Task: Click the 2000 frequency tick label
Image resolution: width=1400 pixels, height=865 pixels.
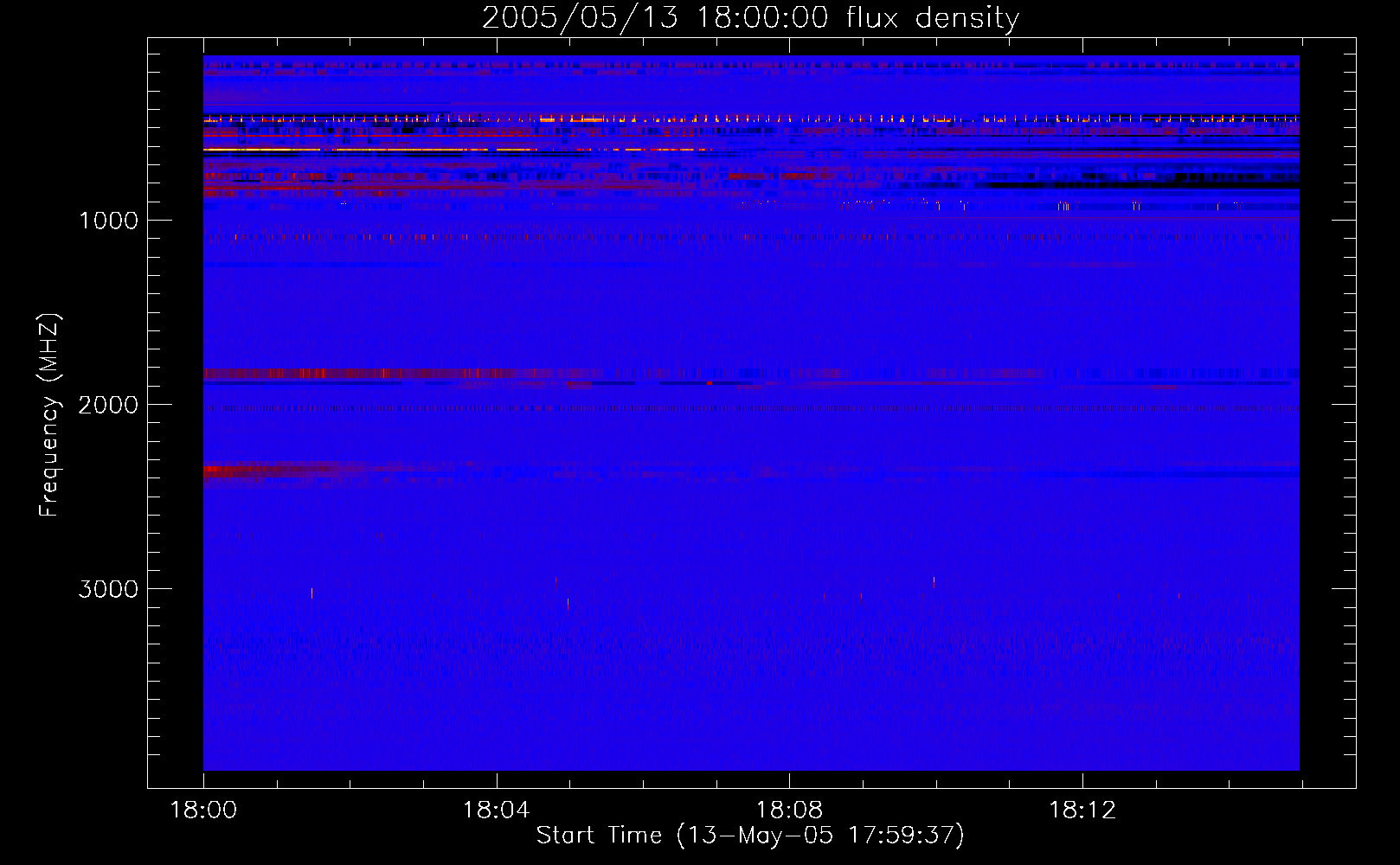Action: (x=108, y=405)
